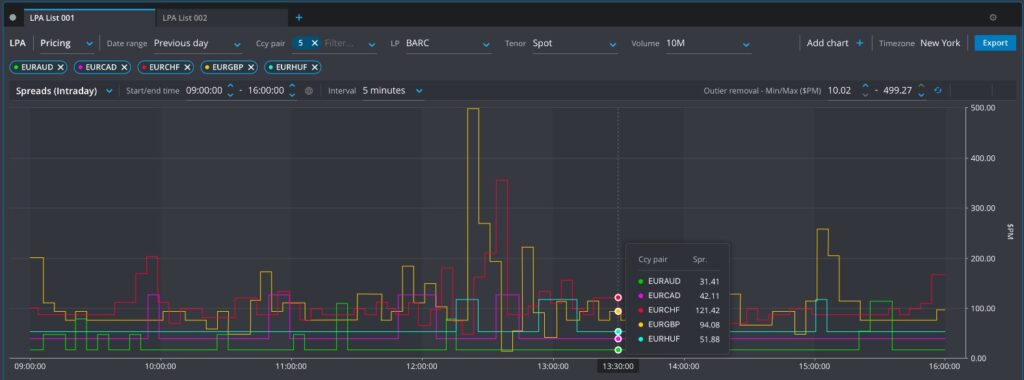This screenshot has height=380, width=1024.
Task: Click the 121.42 EURCHF spread value
Action: pos(707,310)
